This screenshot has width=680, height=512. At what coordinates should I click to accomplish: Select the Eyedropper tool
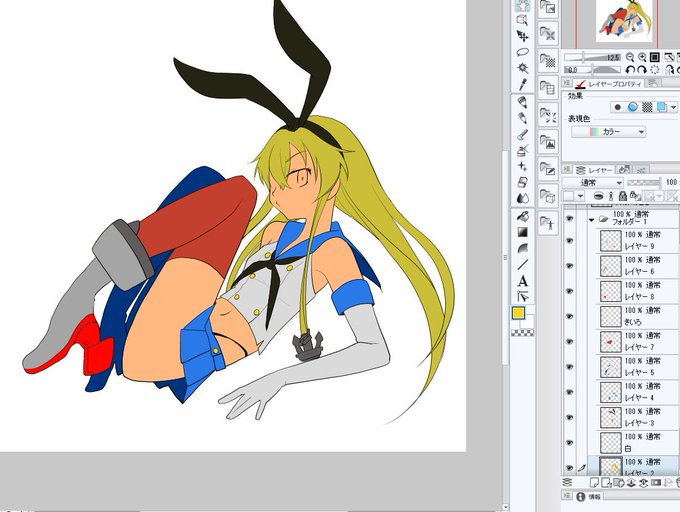523,84
